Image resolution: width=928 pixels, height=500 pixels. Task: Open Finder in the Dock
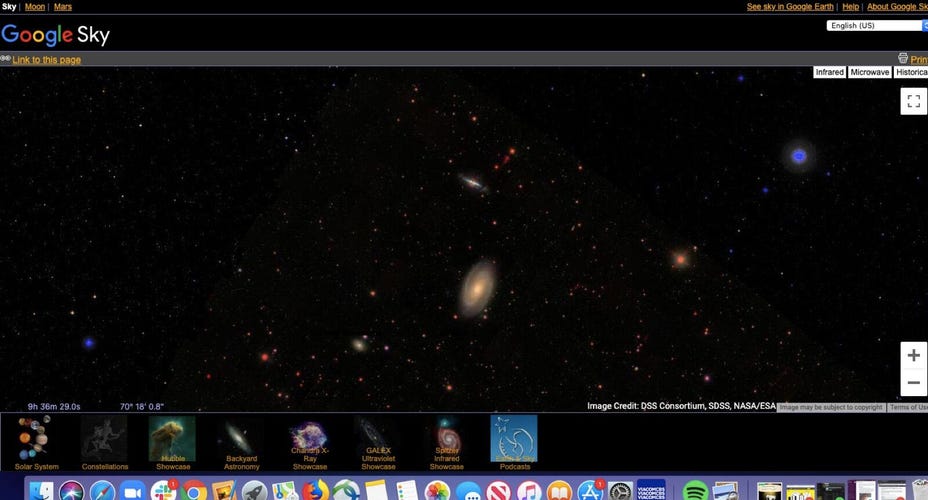pyautogui.click(x=41, y=491)
